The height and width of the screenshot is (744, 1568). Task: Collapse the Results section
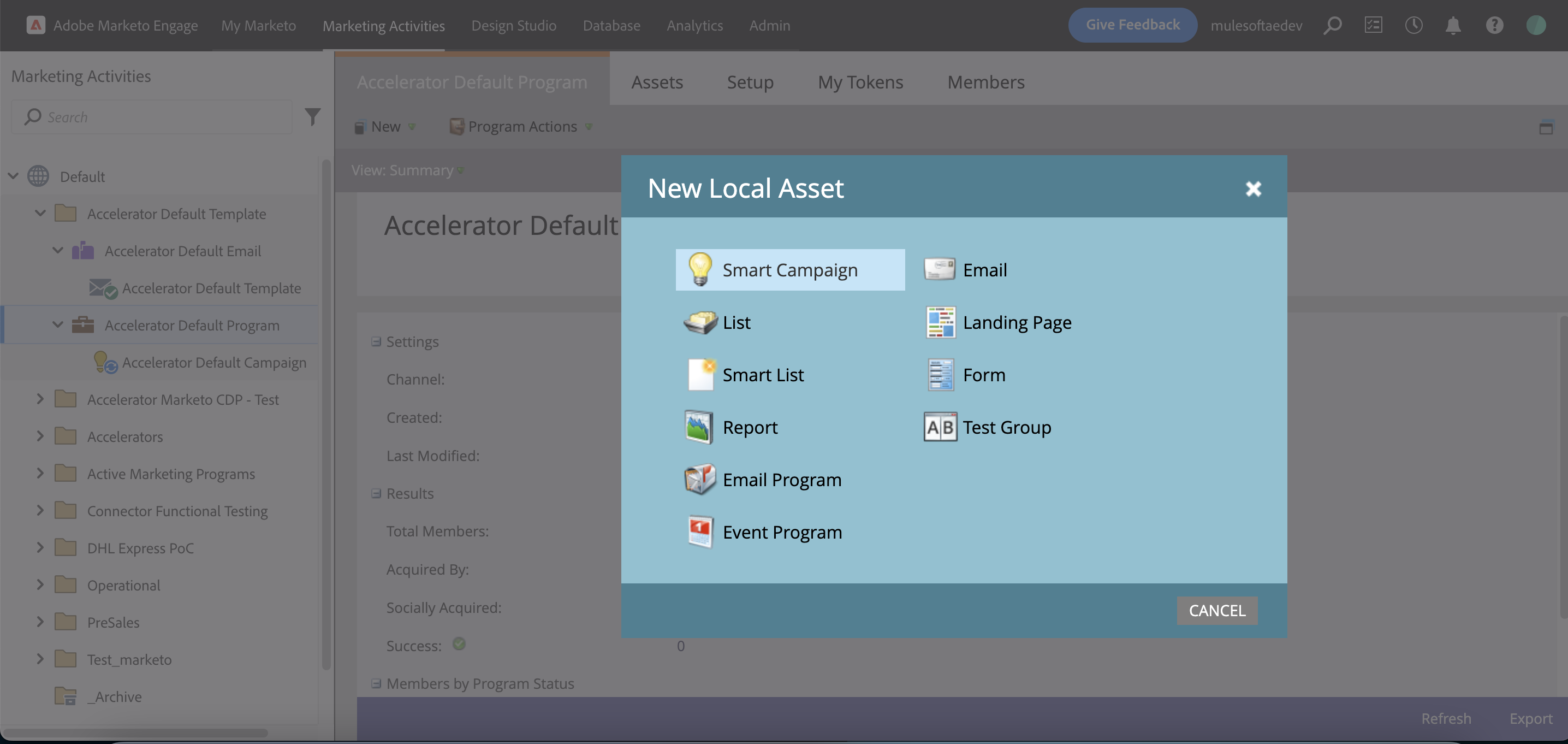(376, 493)
